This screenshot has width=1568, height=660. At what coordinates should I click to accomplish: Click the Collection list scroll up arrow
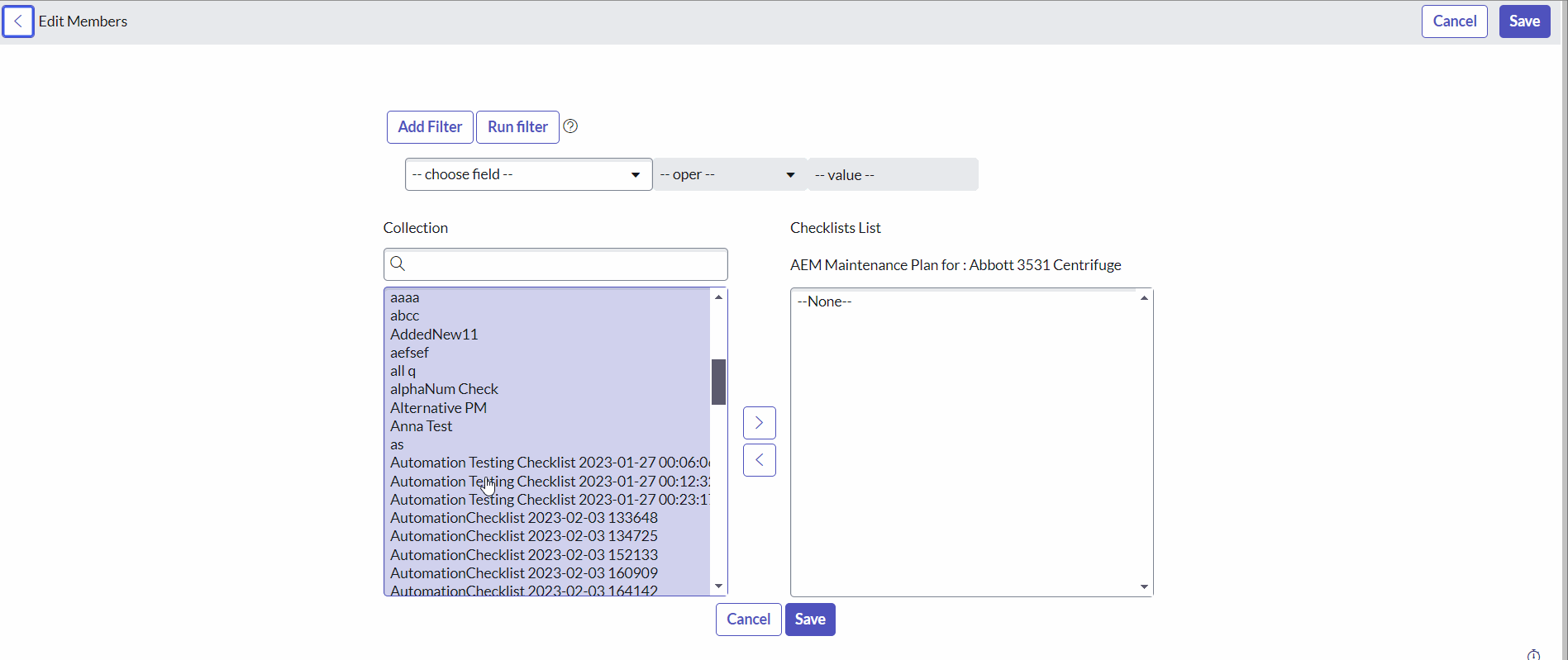coord(718,297)
